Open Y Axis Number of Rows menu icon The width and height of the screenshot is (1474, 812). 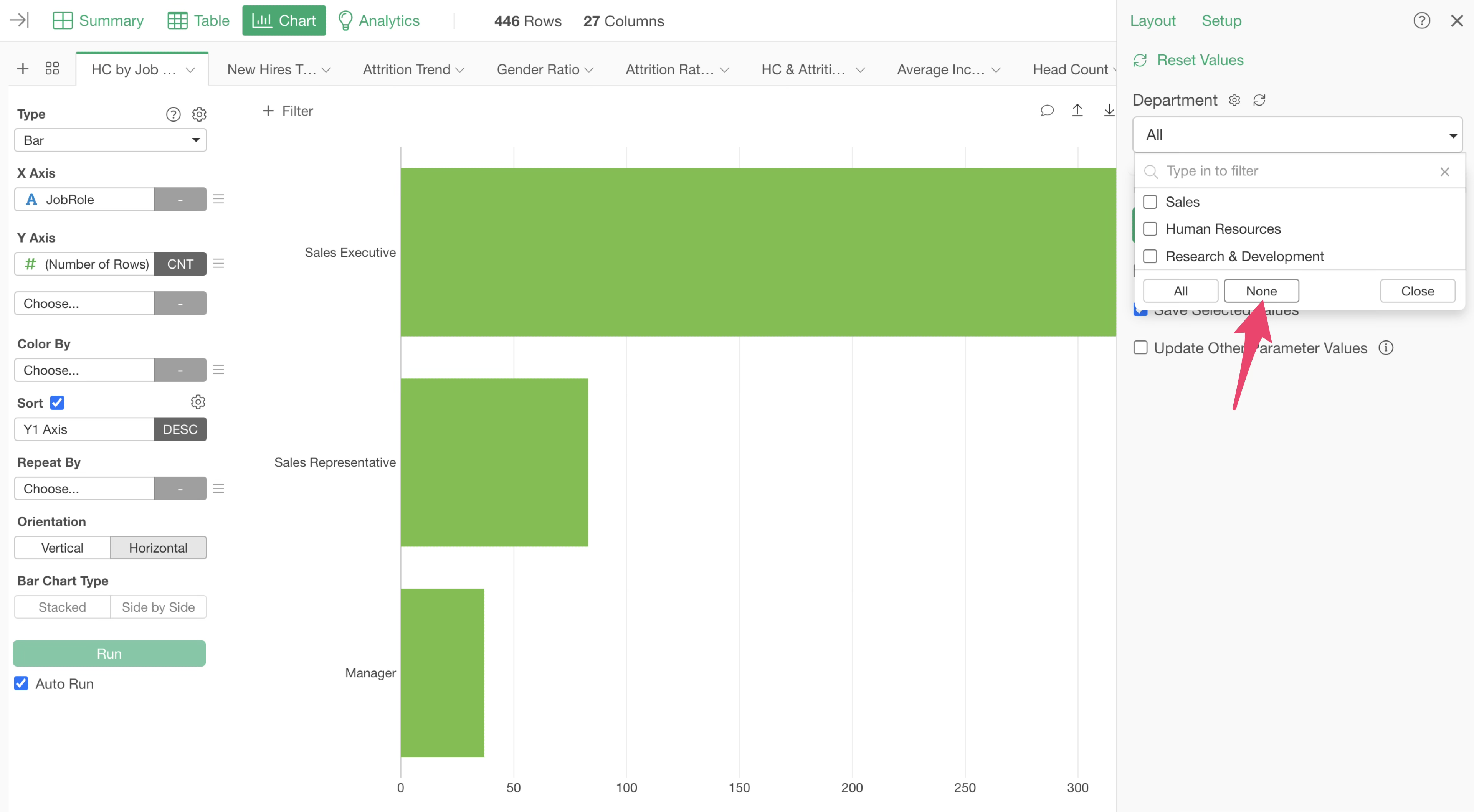(x=218, y=264)
